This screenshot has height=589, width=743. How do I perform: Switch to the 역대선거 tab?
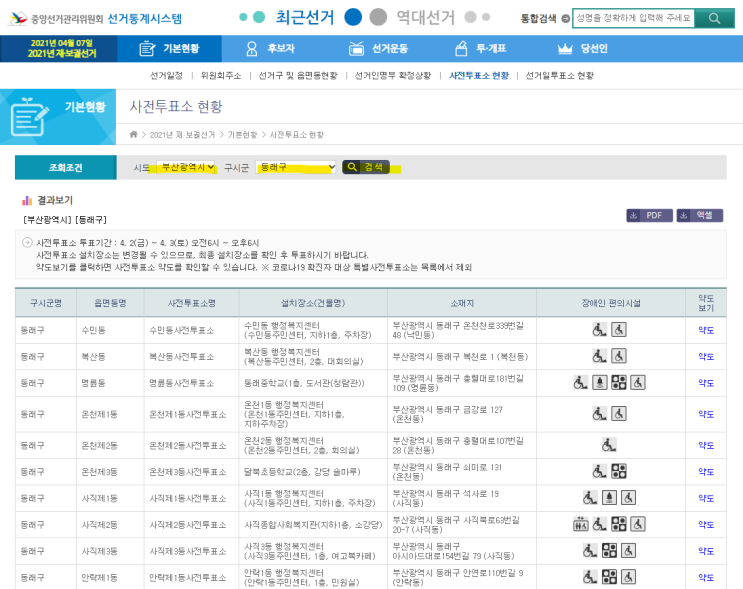[426, 18]
